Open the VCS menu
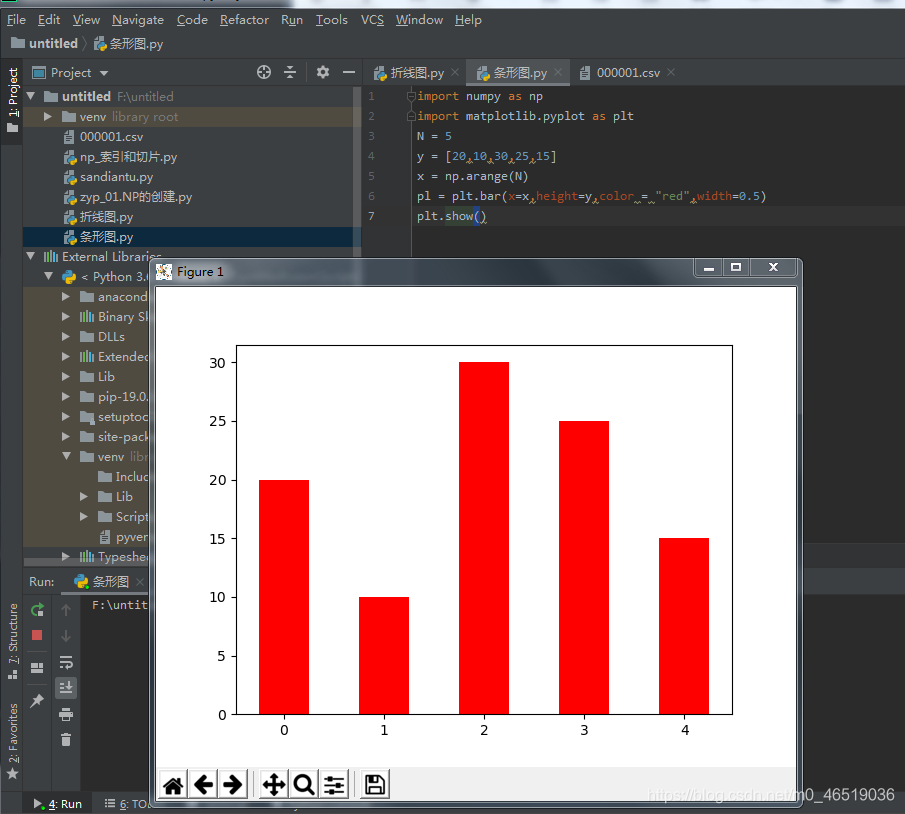 coord(372,20)
